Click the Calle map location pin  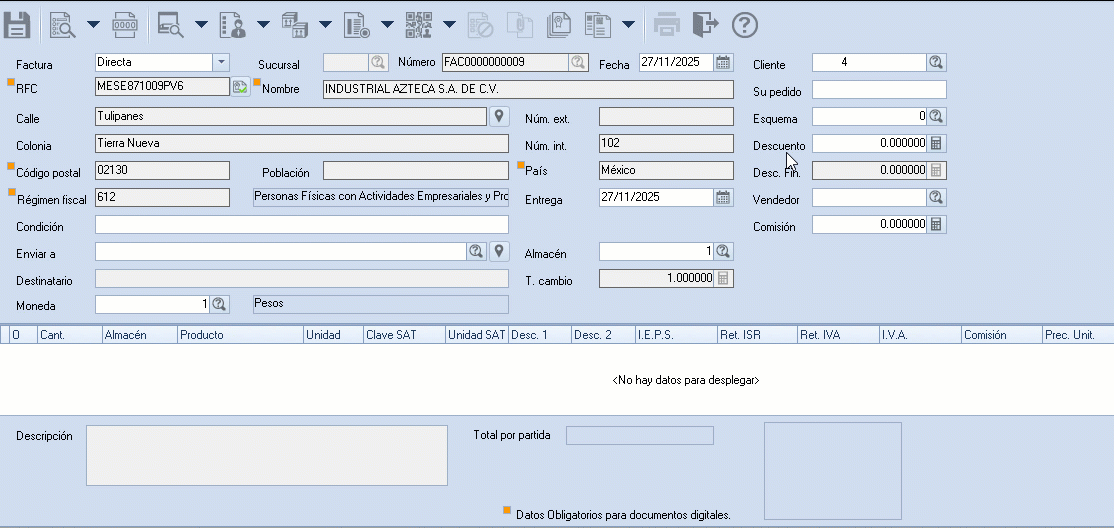499,117
